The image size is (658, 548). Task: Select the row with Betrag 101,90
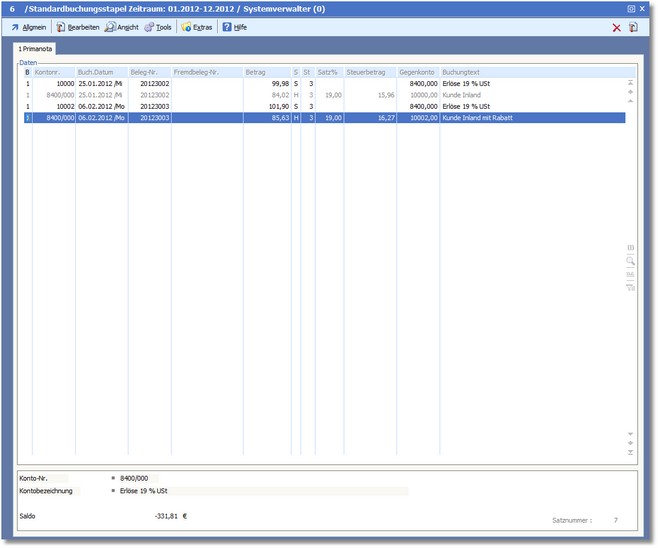(x=266, y=106)
